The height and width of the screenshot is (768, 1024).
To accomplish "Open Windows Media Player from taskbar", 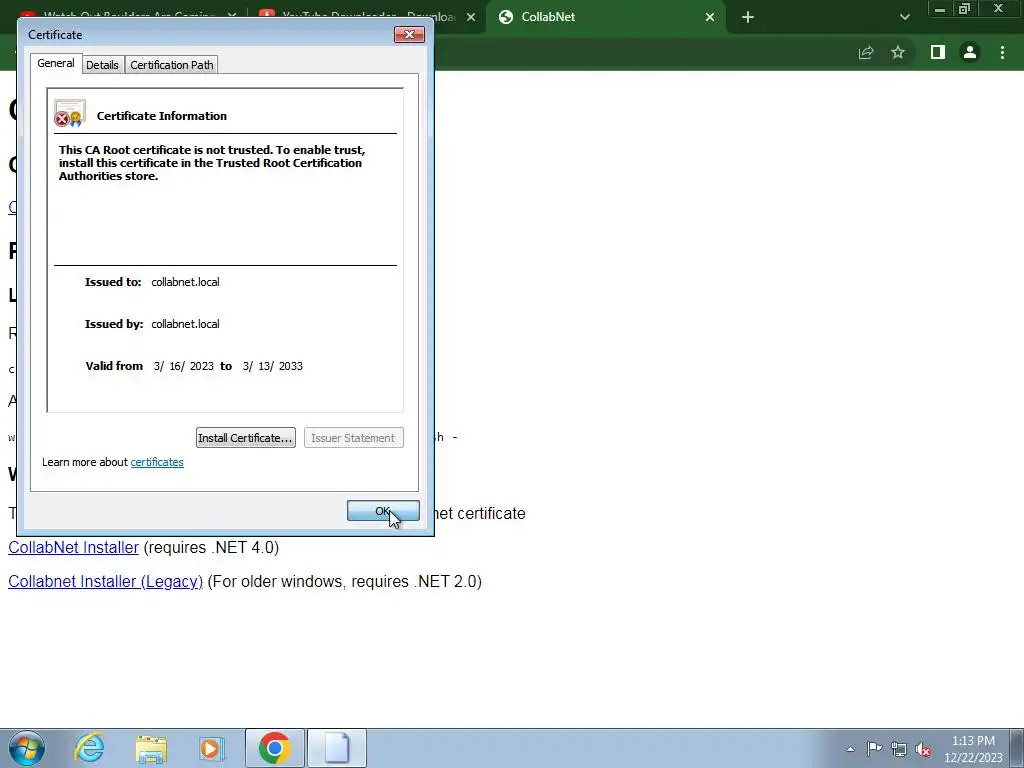I will [x=212, y=748].
